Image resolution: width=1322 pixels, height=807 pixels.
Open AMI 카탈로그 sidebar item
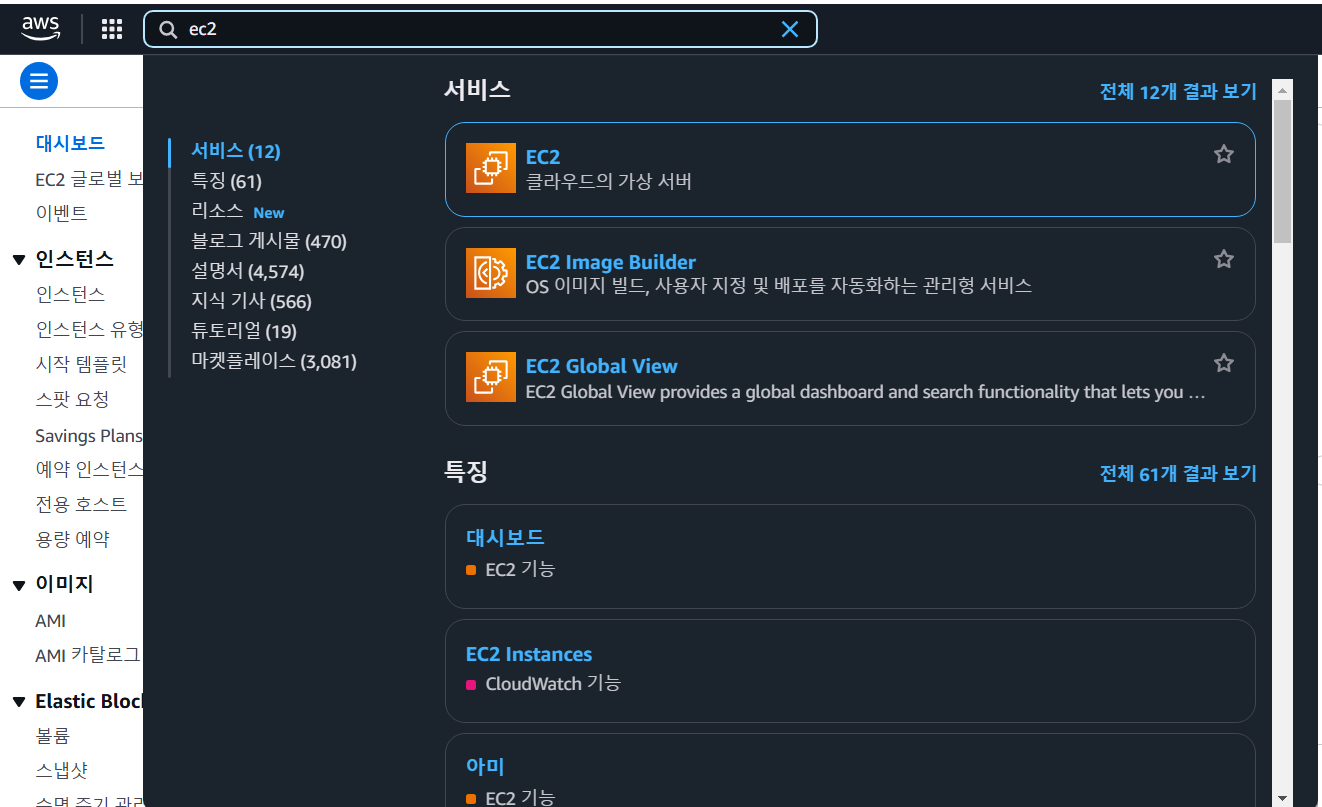87,656
